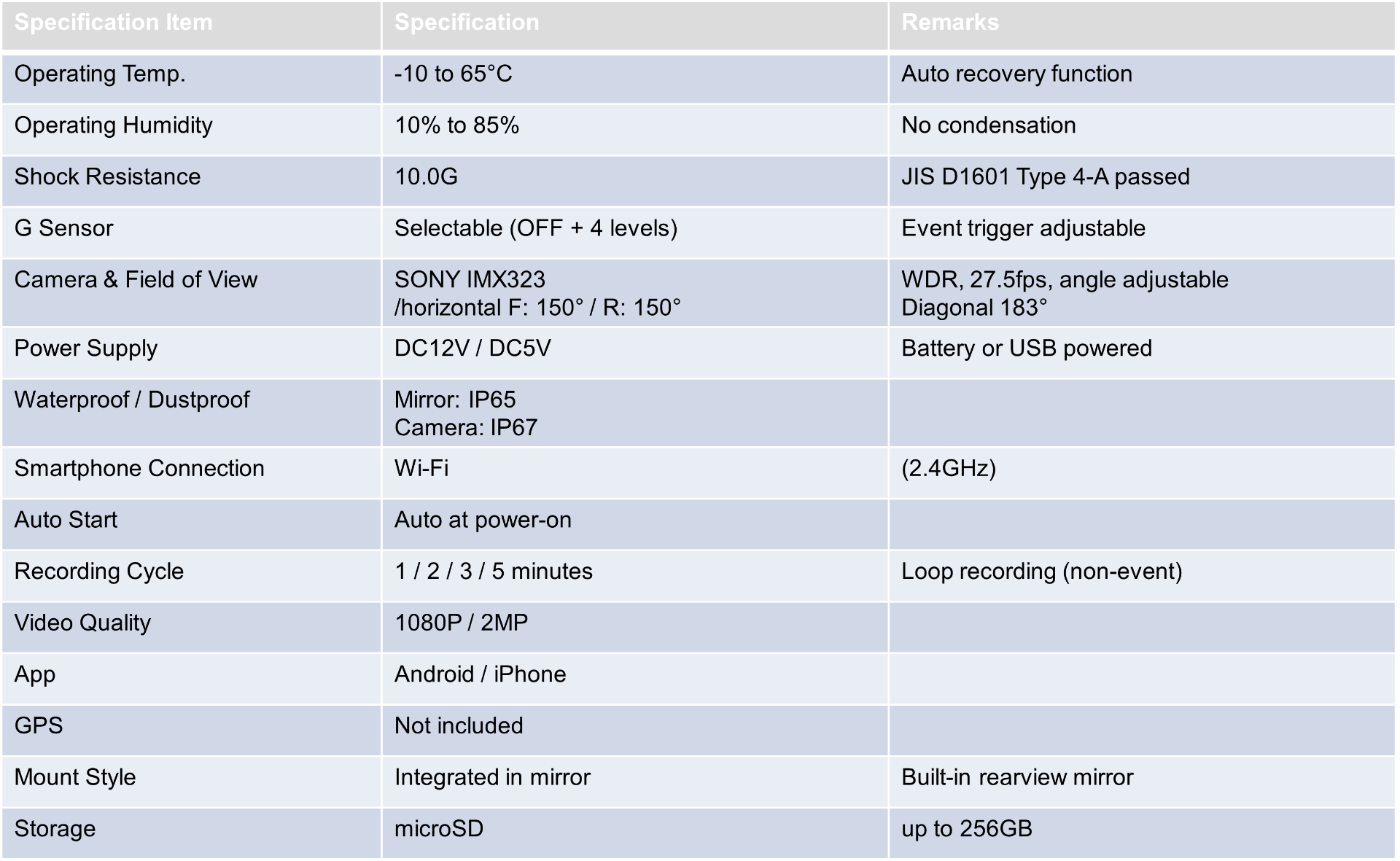Select the GPS "Not included" cell
1400x861 pixels.
[459, 725]
